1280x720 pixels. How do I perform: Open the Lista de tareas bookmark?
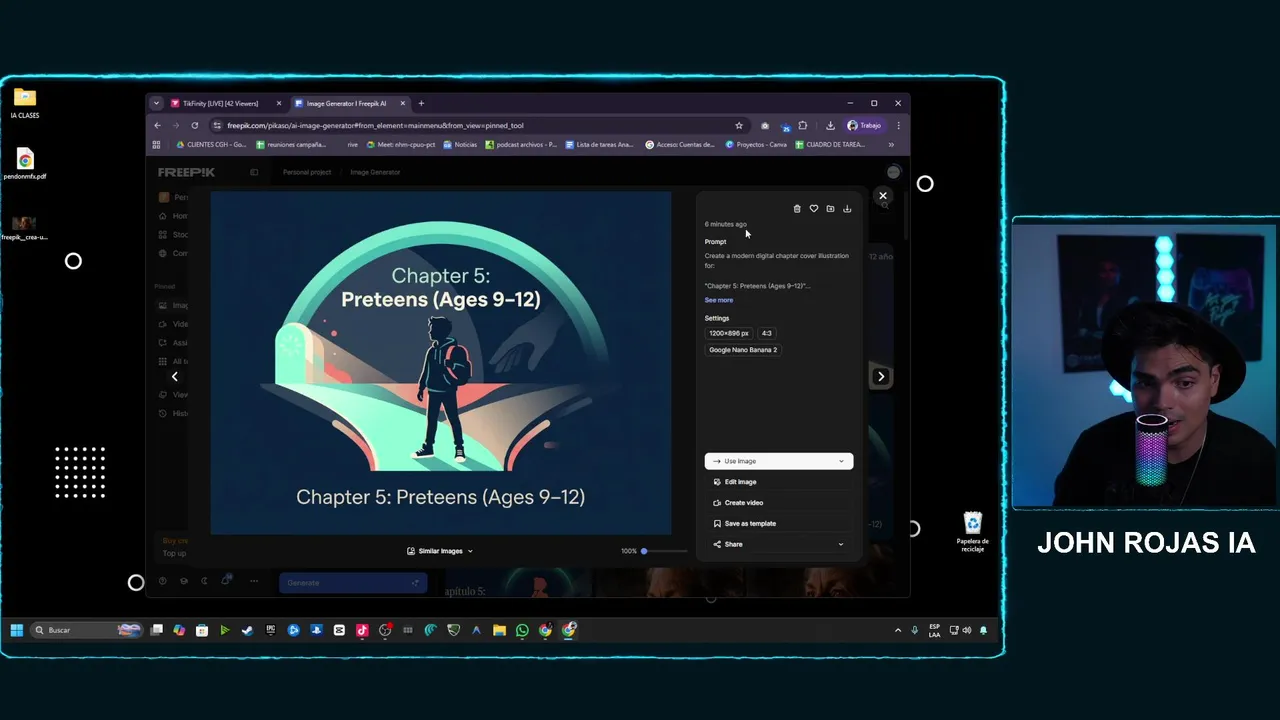(x=599, y=144)
